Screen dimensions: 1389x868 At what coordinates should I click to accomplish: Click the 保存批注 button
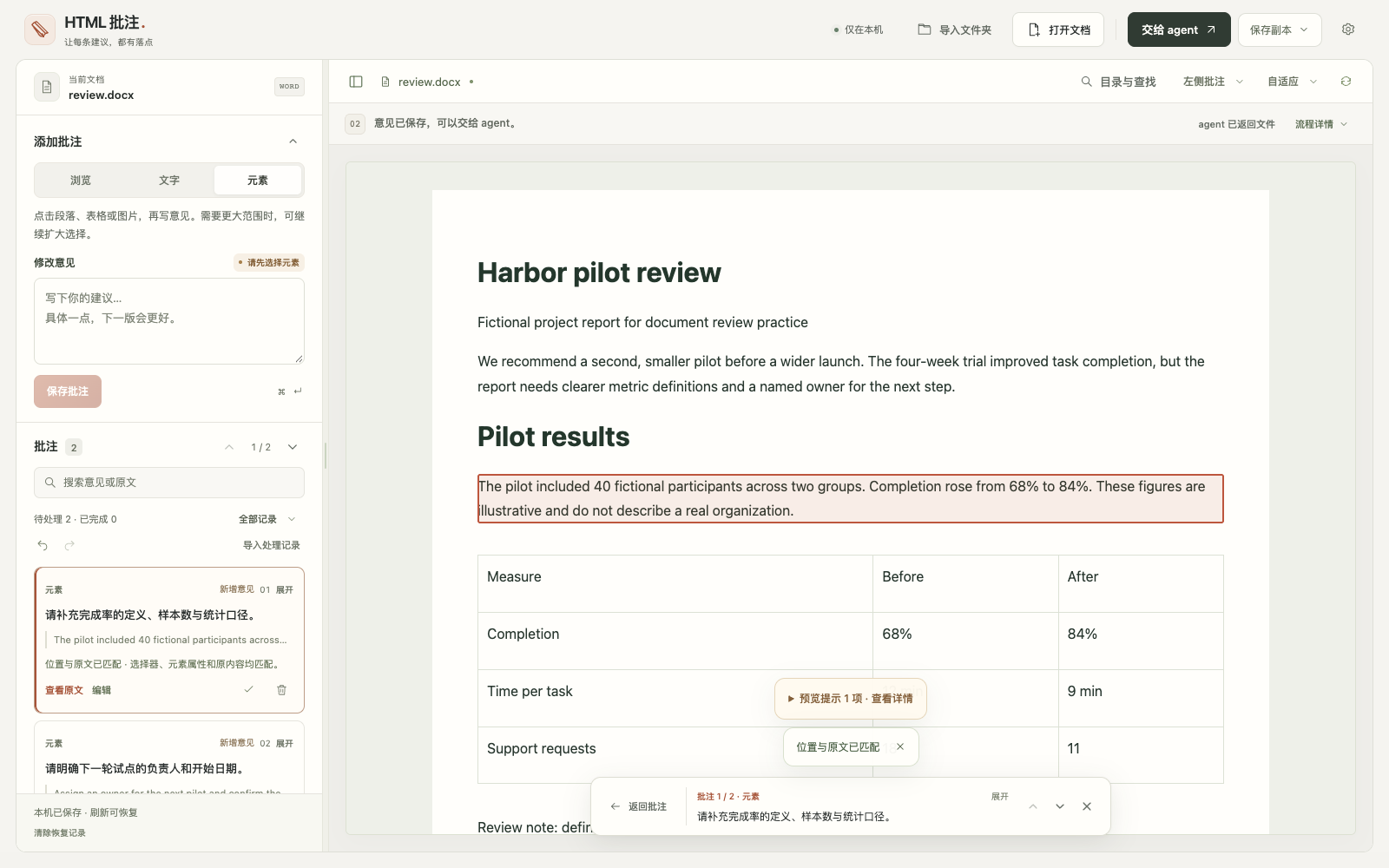(x=68, y=391)
